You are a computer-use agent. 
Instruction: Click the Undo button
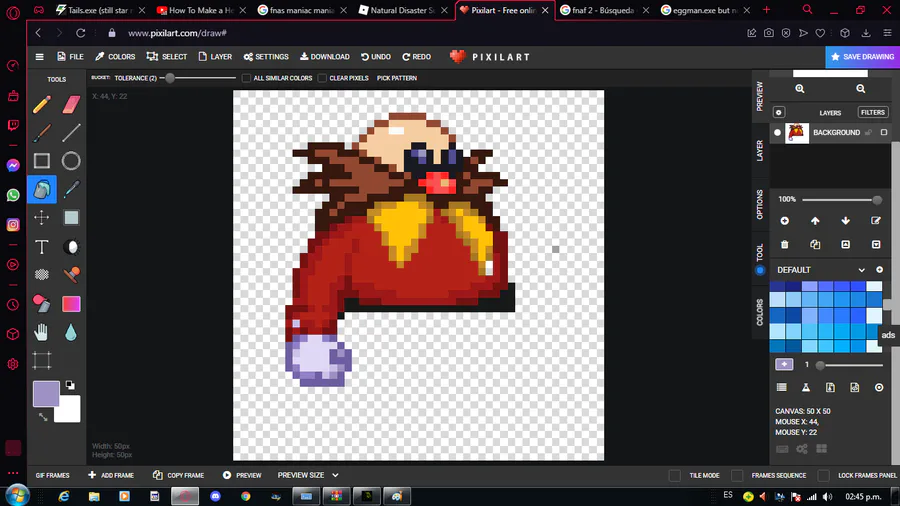pos(376,57)
